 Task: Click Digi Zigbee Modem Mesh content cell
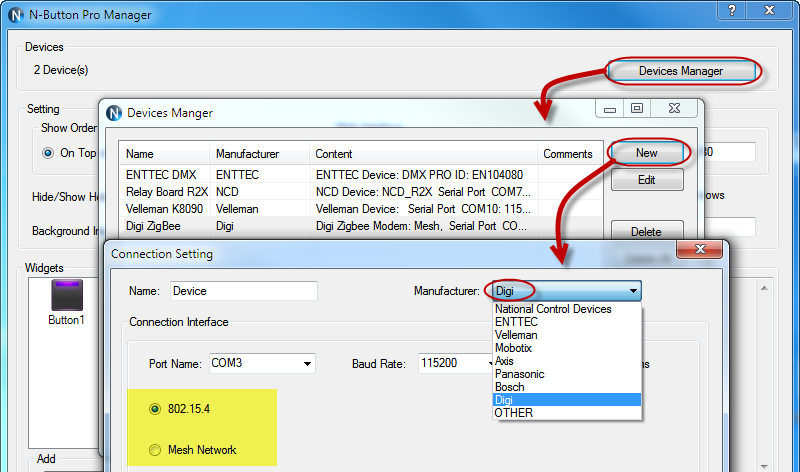point(421,226)
